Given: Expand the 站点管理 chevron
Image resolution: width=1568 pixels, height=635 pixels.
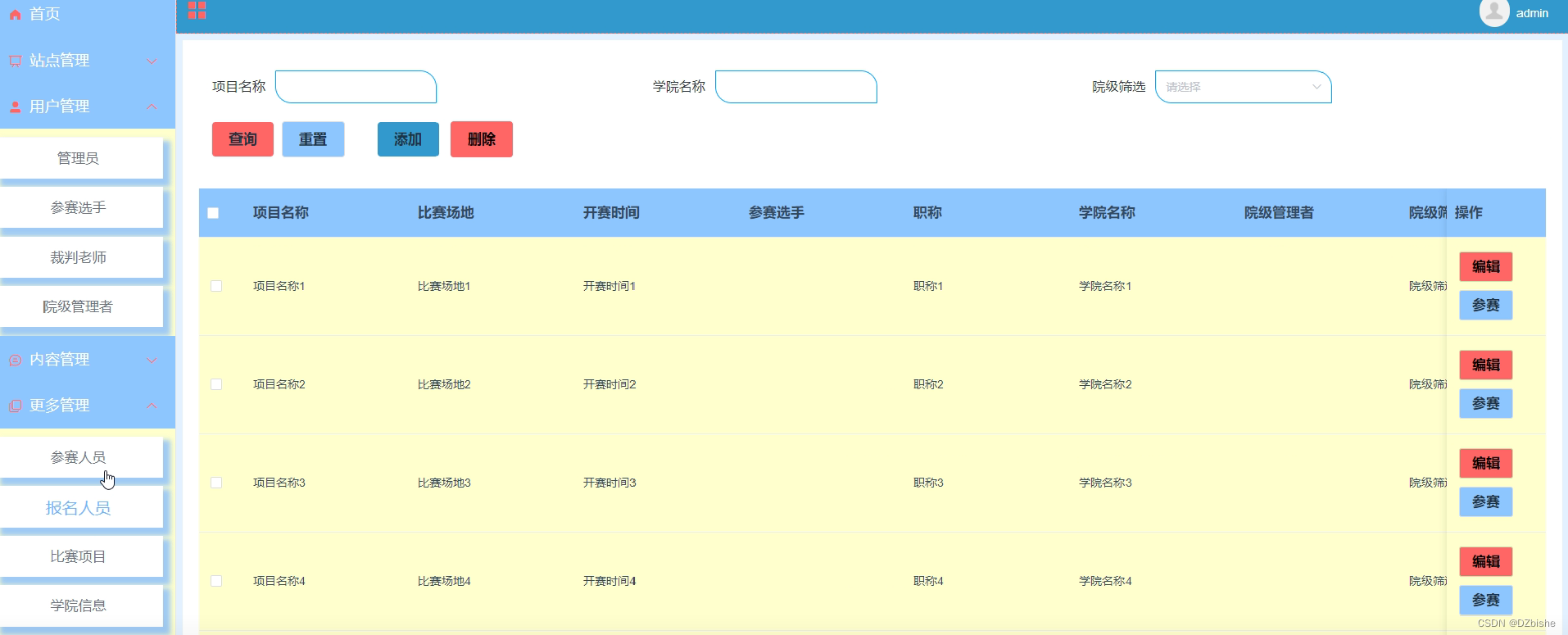Looking at the screenshot, I should pyautogui.click(x=152, y=61).
